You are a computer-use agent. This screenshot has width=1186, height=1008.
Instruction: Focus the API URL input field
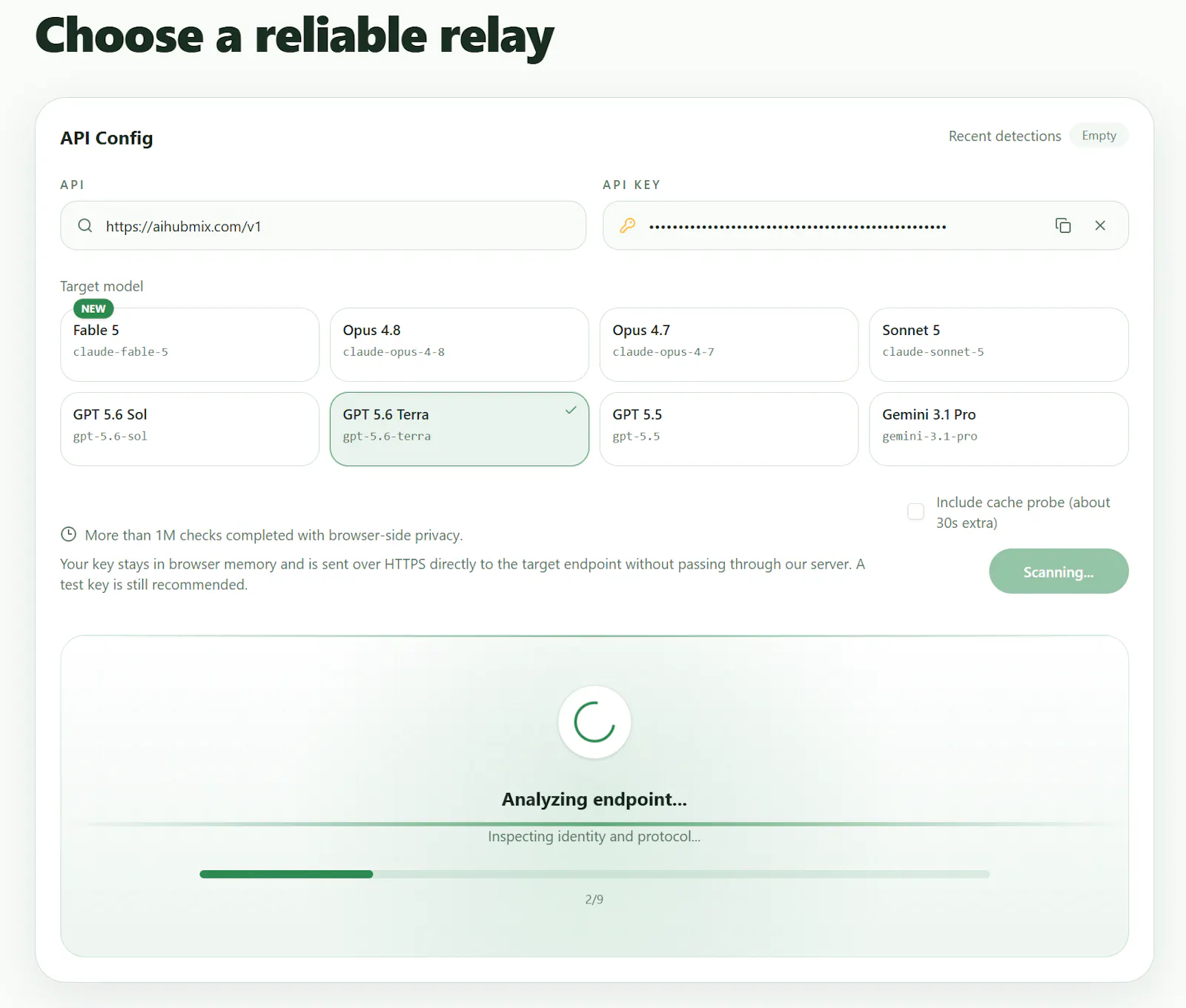tap(323, 225)
